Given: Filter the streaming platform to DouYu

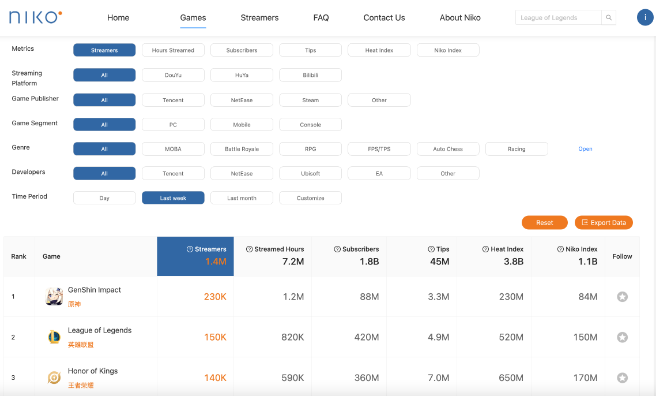Looking at the screenshot, I should pos(173,75).
